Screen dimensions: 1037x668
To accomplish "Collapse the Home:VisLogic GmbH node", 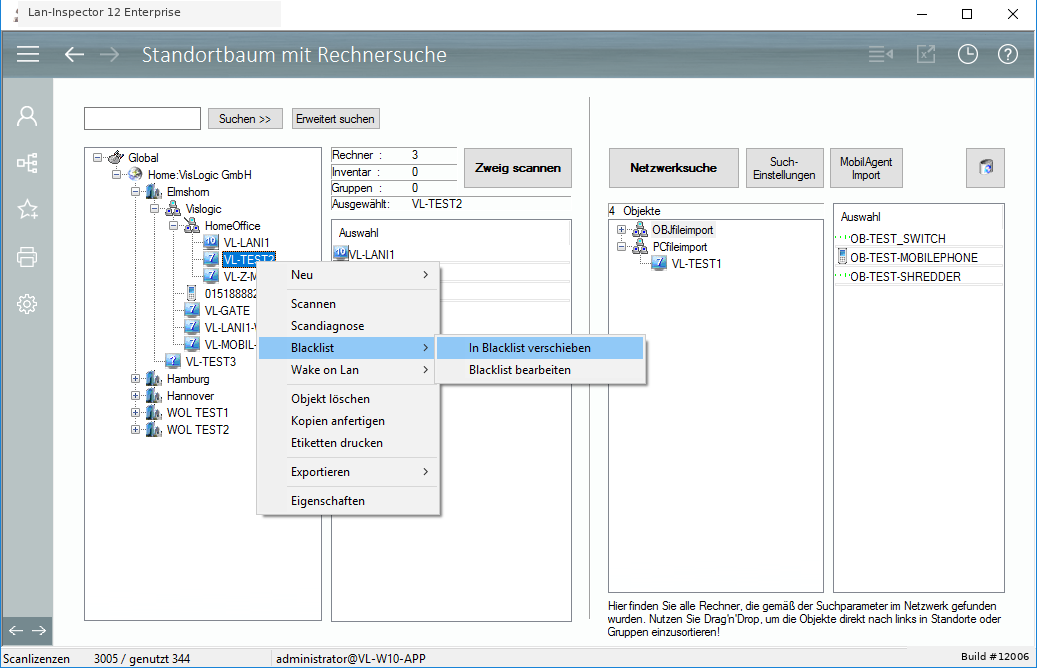I will [x=116, y=175].
